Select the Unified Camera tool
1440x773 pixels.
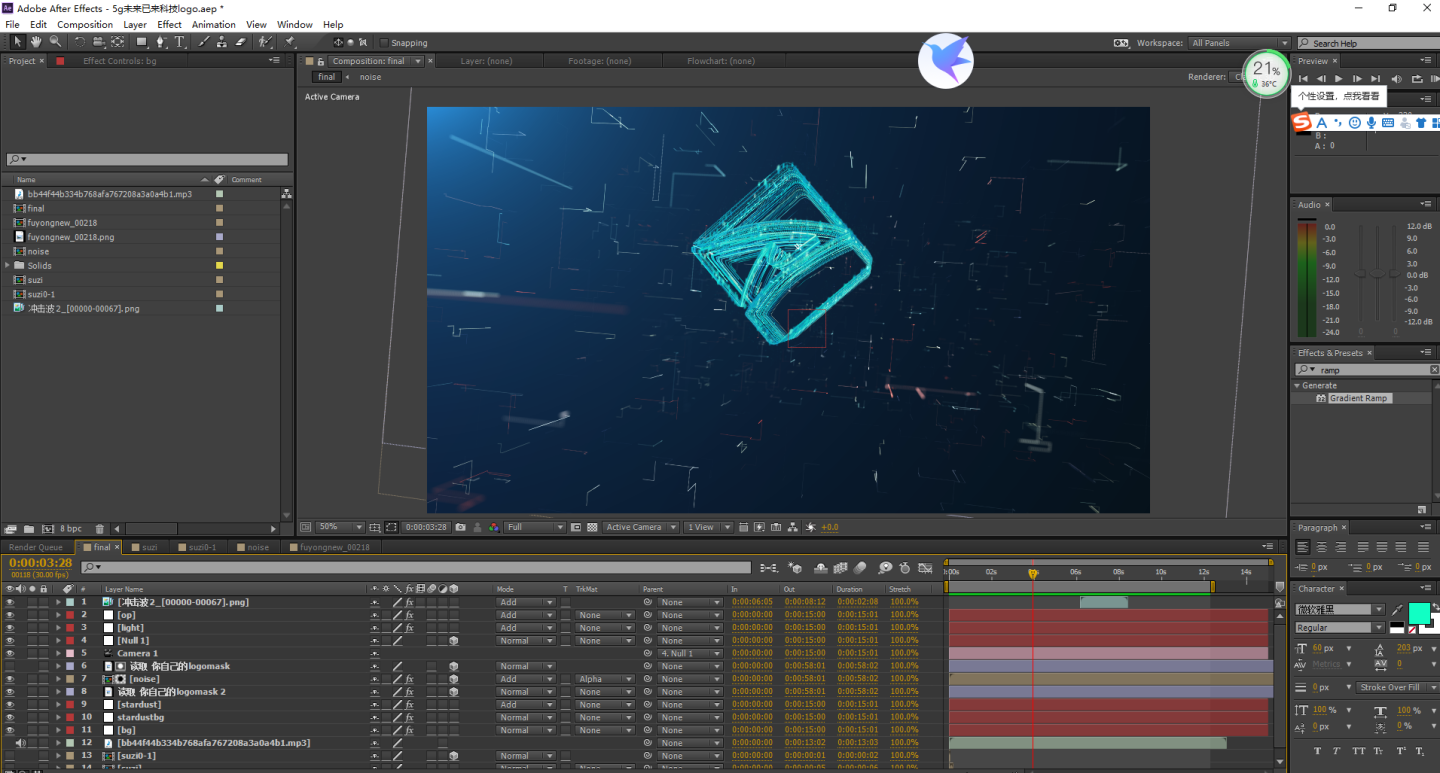[x=98, y=42]
